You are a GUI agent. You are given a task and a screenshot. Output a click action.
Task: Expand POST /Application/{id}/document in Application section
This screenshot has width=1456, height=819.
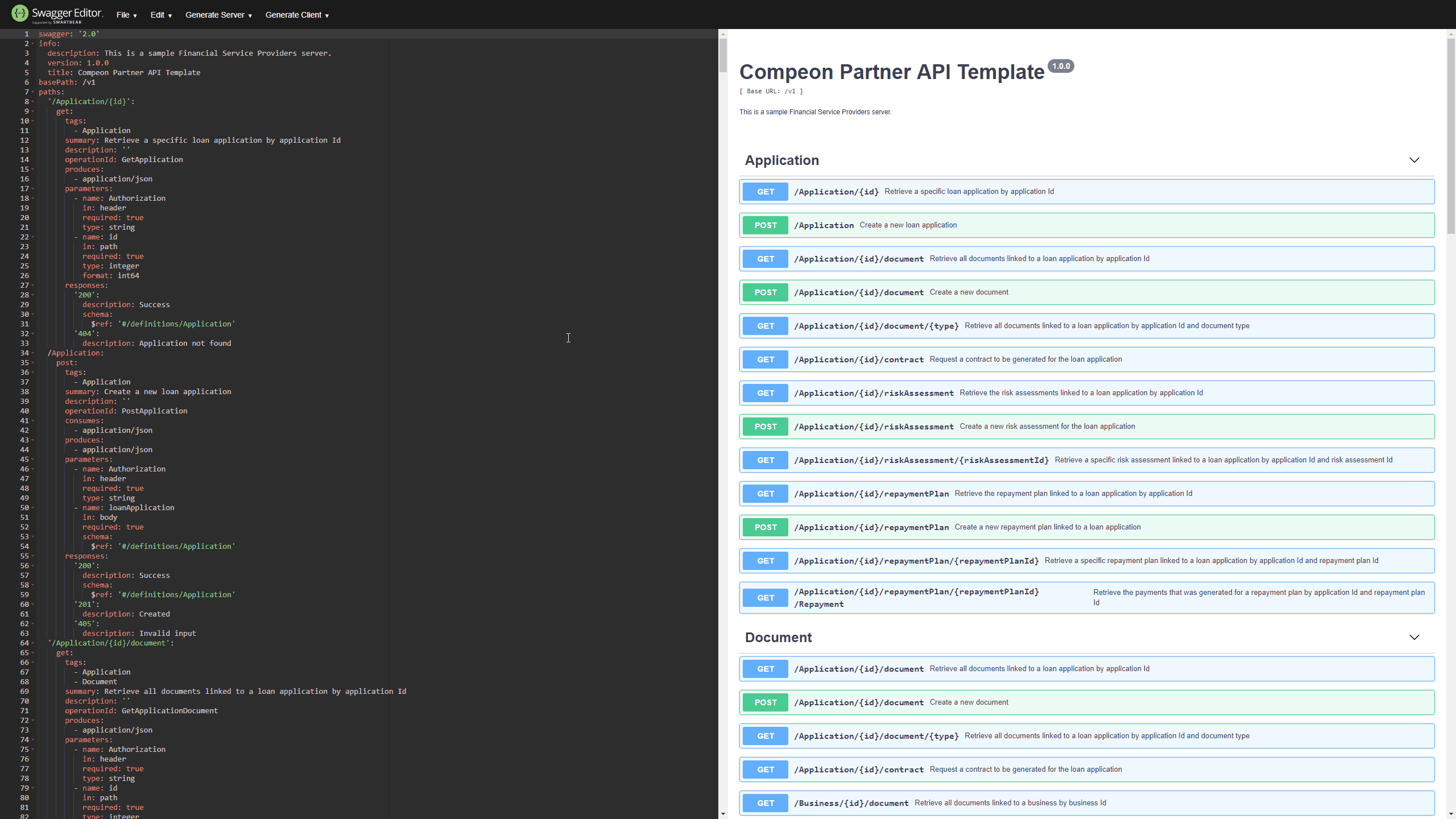click(x=1087, y=292)
